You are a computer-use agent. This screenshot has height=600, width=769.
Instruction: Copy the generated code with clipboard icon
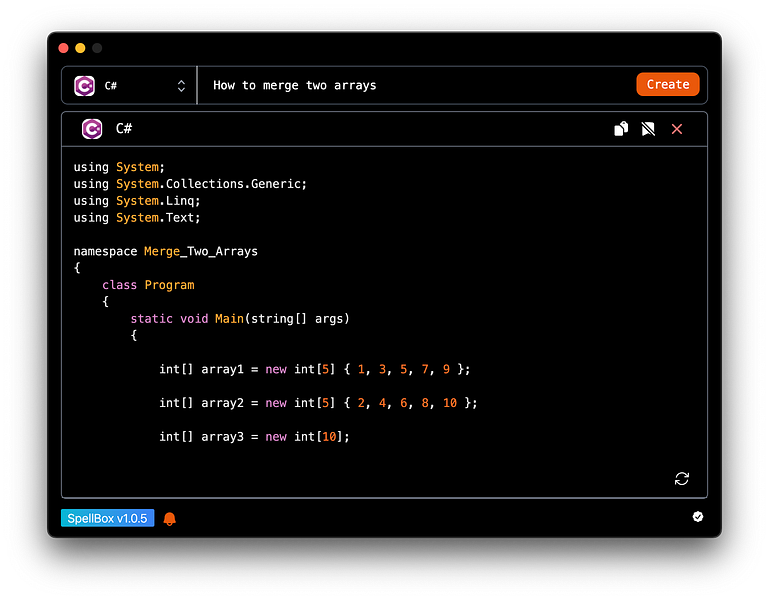[x=621, y=129]
